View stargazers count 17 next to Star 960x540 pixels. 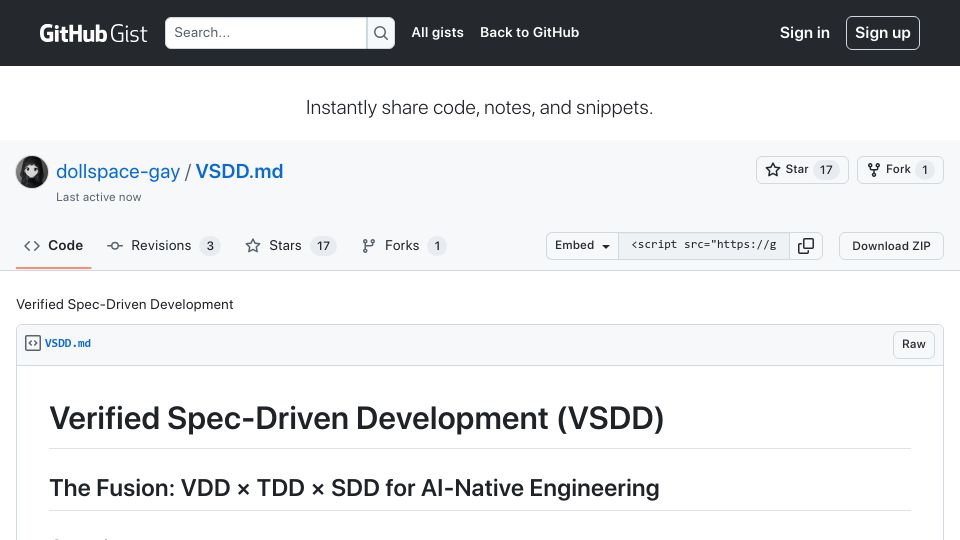826,170
